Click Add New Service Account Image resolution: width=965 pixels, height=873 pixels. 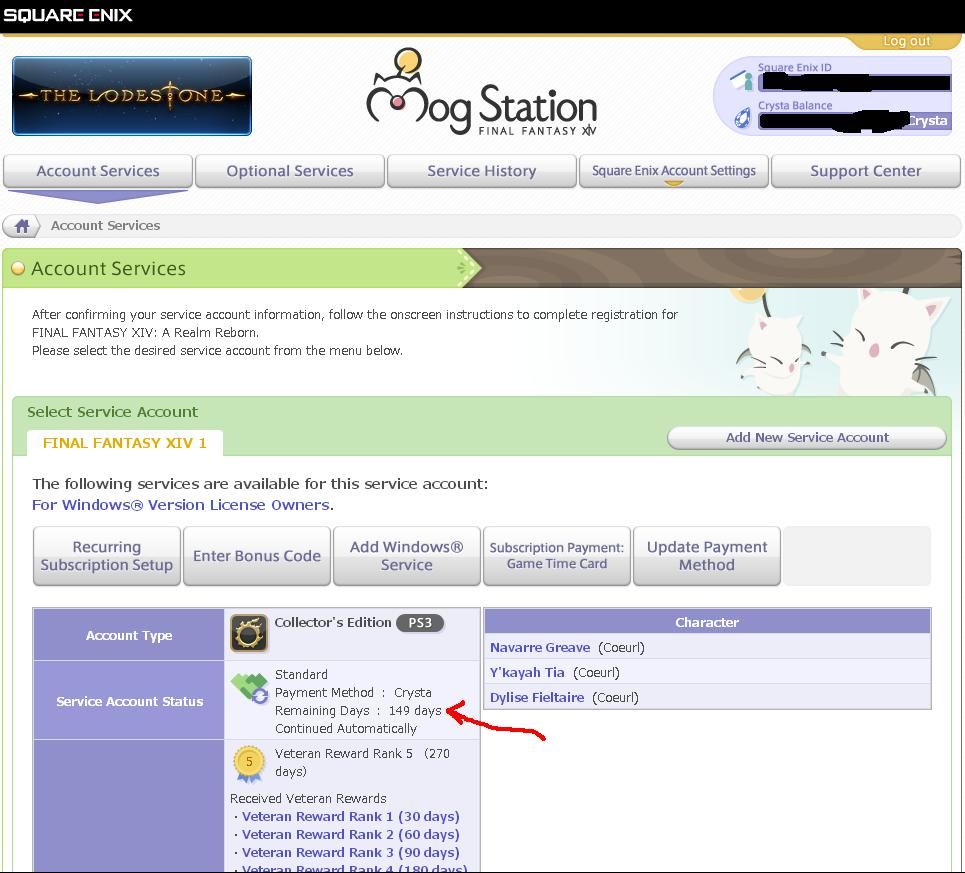[807, 437]
